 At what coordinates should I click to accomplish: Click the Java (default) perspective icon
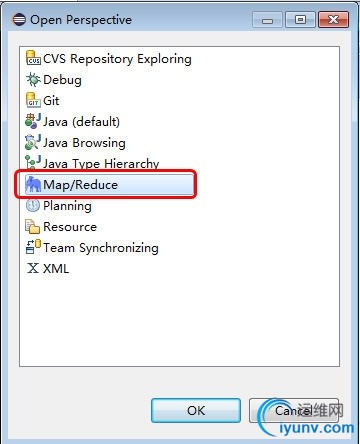click(x=33, y=121)
